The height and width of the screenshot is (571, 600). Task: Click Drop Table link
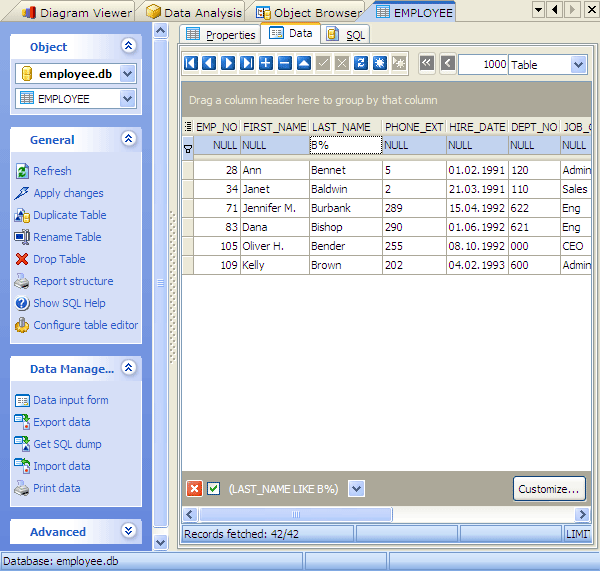coord(59,259)
